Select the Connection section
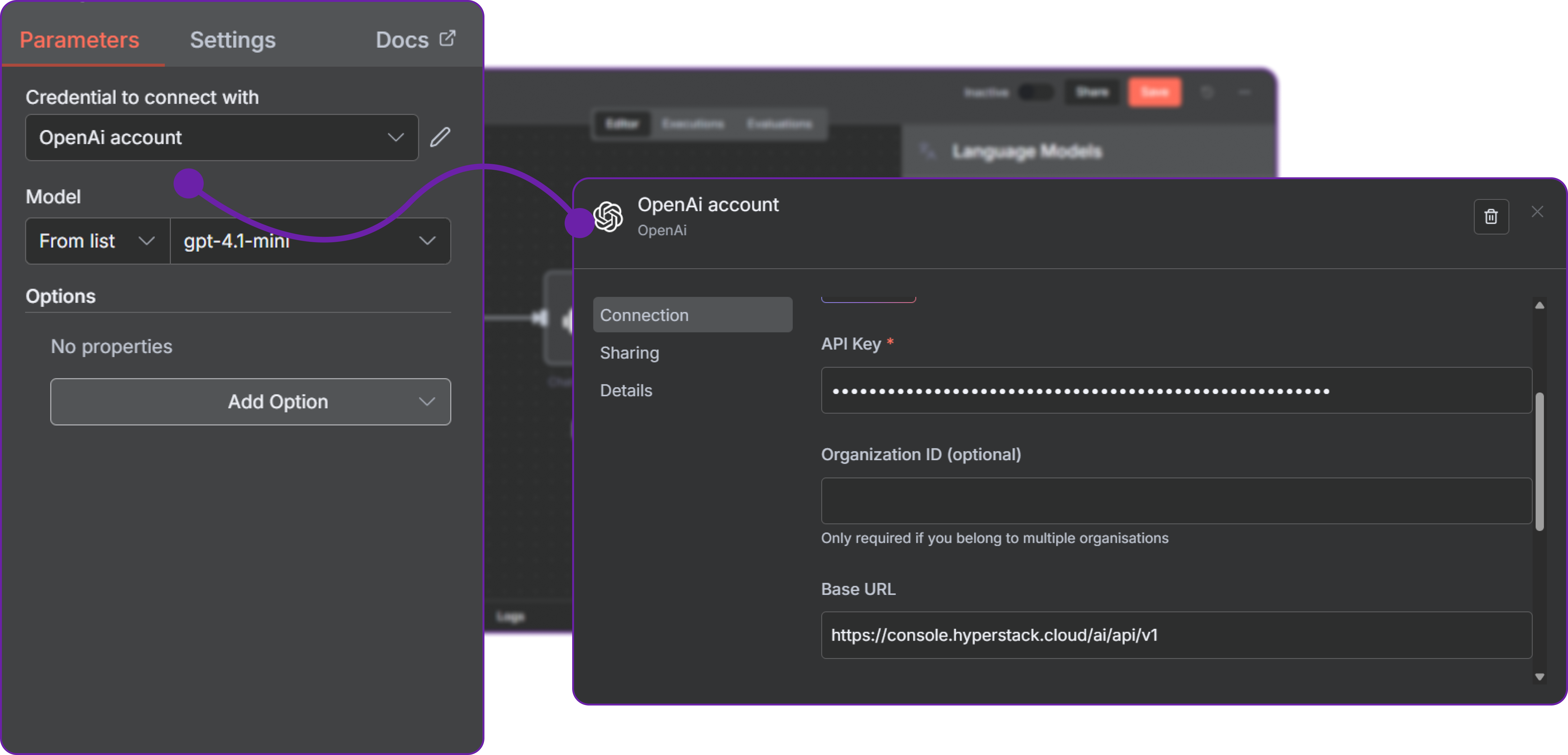Viewport: 1568px width, 755px height. click(692, 315)
